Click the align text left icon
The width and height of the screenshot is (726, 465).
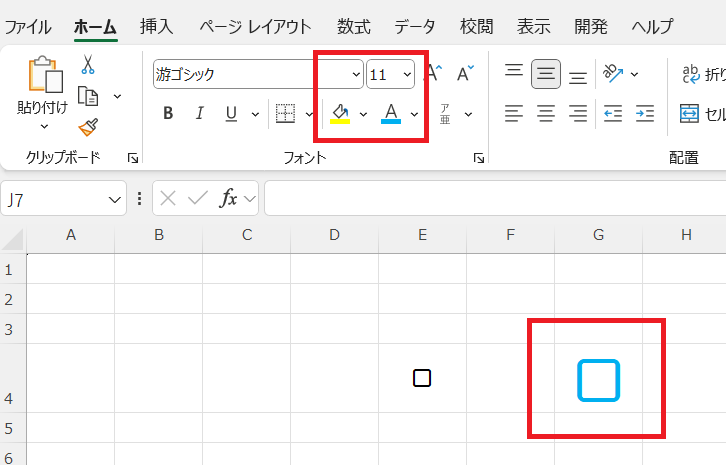click(514, 113)
